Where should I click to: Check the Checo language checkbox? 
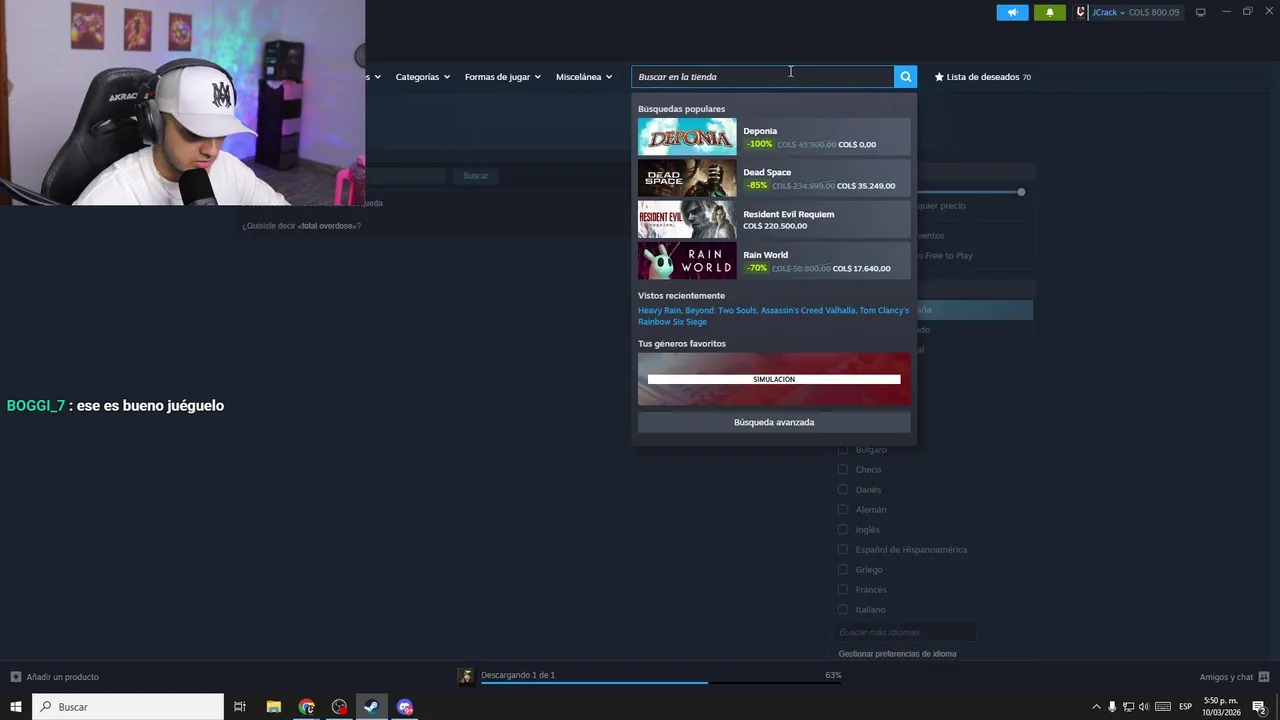point(842,470)
